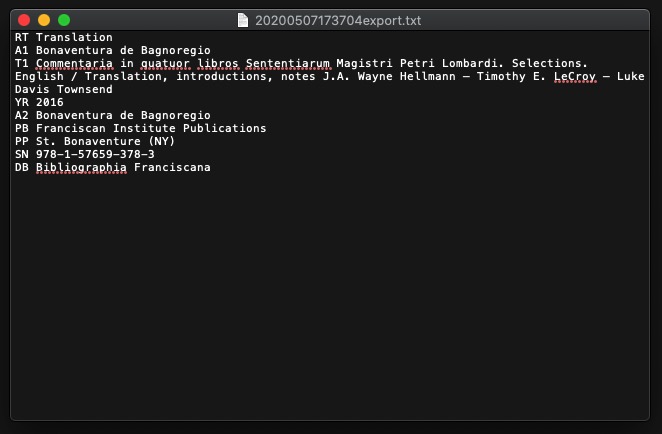Screen dimensions: 662x434
Task: Click the "A2 Bonaventura de Bagnoregio" line
Action: (x=112, y=115)
